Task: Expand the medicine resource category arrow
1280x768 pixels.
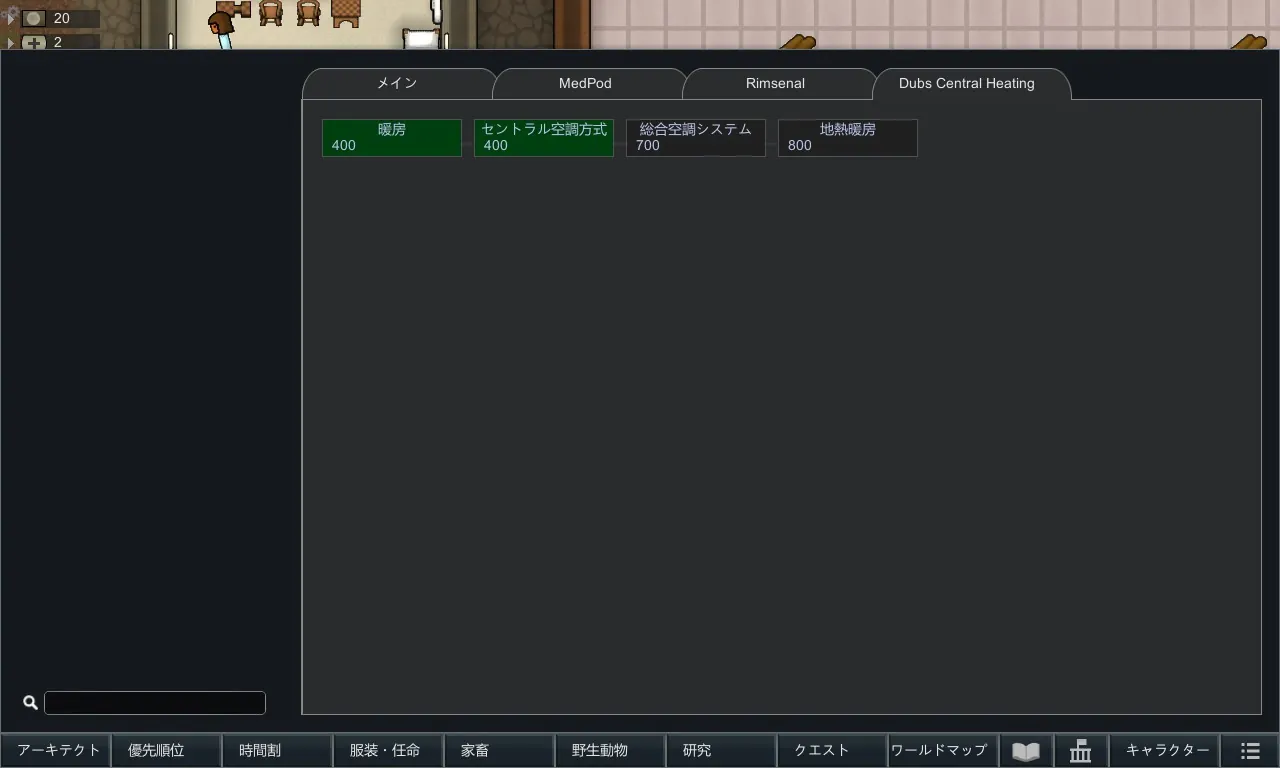Action: 11,43
